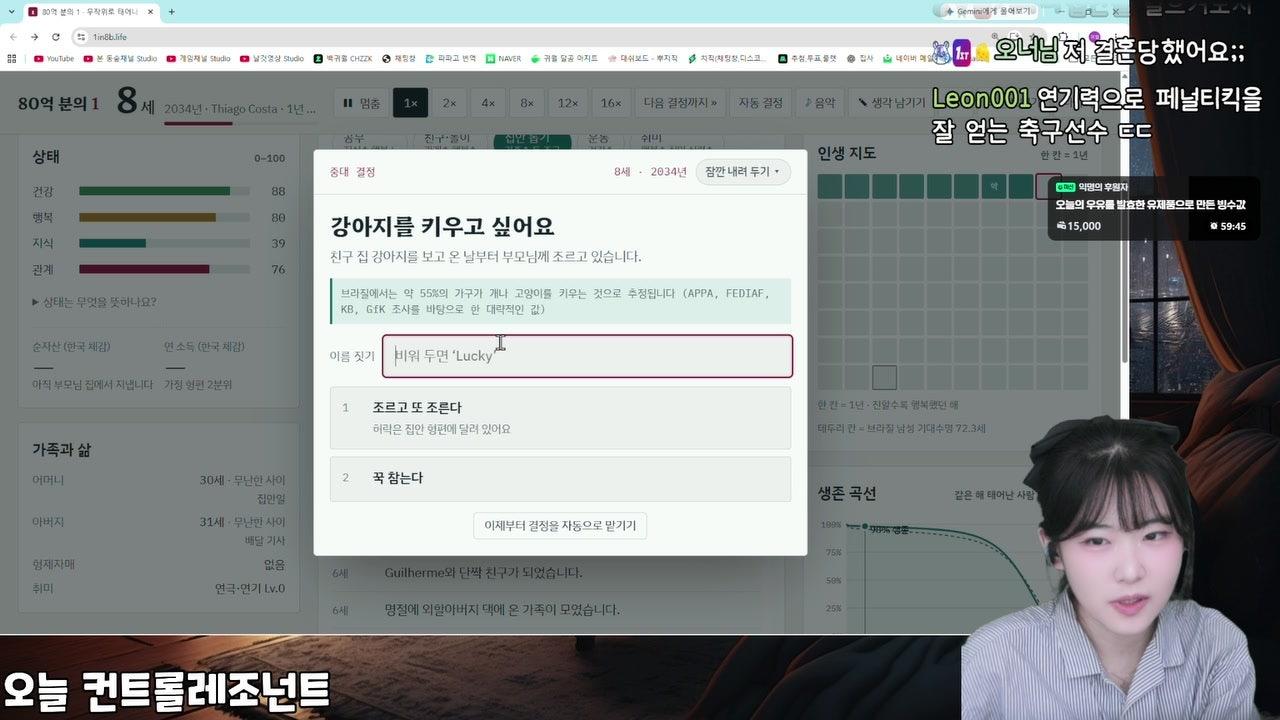1280x720 pixels.
Task: Open a new browser tab
Action: click(171, 12)
